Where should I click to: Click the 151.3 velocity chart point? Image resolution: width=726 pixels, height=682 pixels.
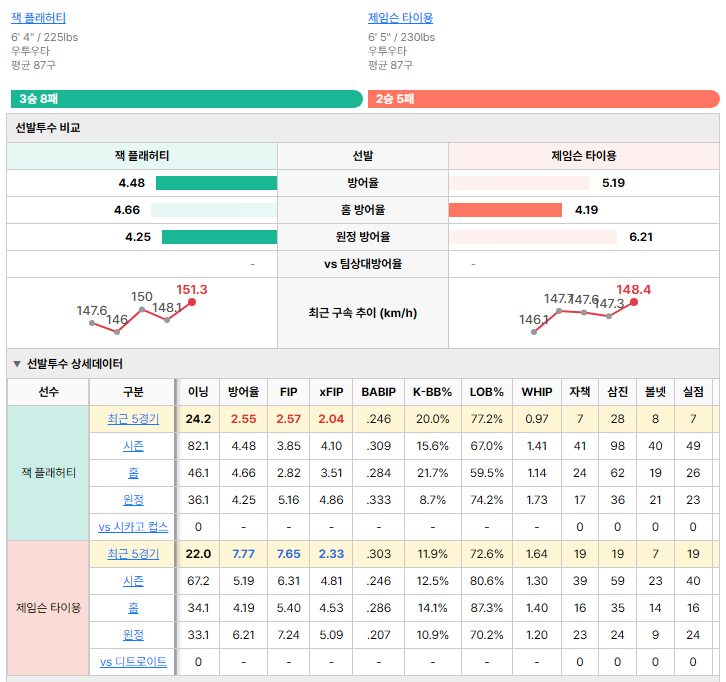[192, 302]
